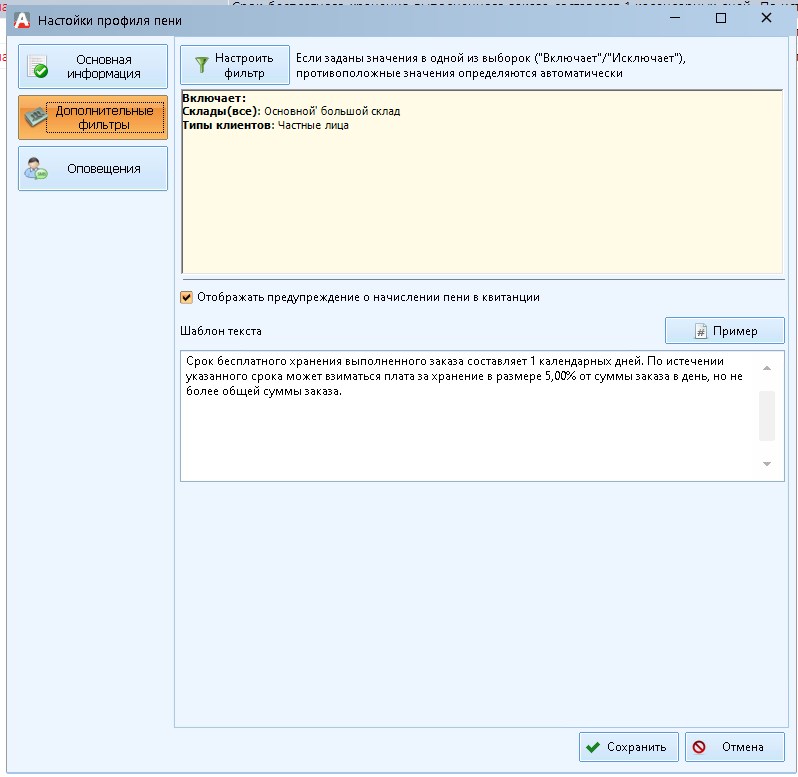
Task: Click the document icon on Основная информация
Action: pyautogui.click(x=37, y=68)
